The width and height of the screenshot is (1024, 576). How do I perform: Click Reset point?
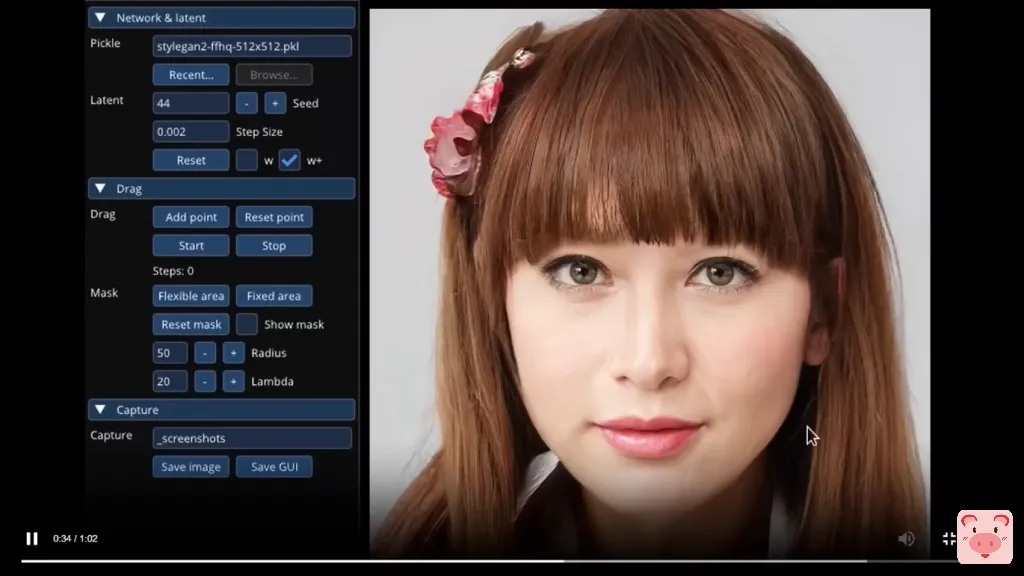coord(274,217)
